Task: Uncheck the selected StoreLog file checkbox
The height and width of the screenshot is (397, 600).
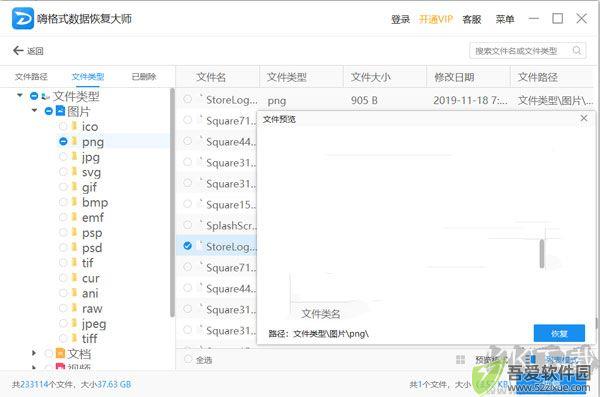Action: pyautogui.click(x=188, y=246)
